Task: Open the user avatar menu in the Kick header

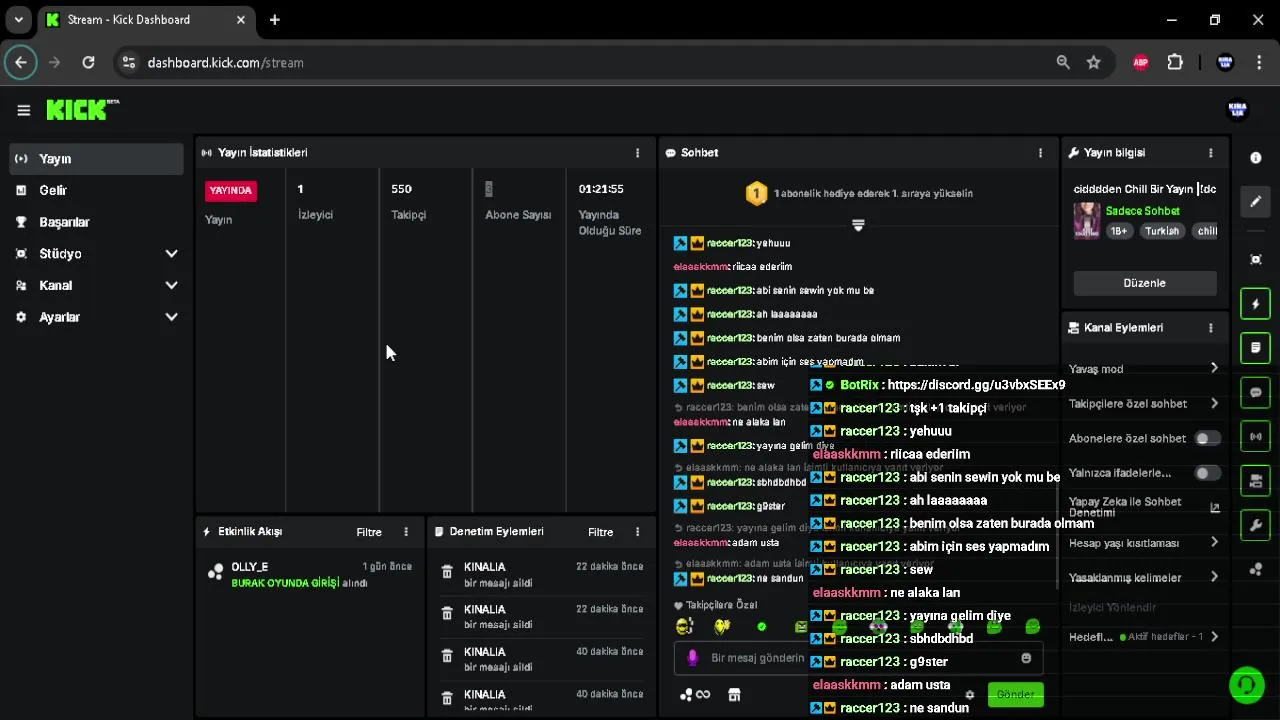Action: point(1237,110)
